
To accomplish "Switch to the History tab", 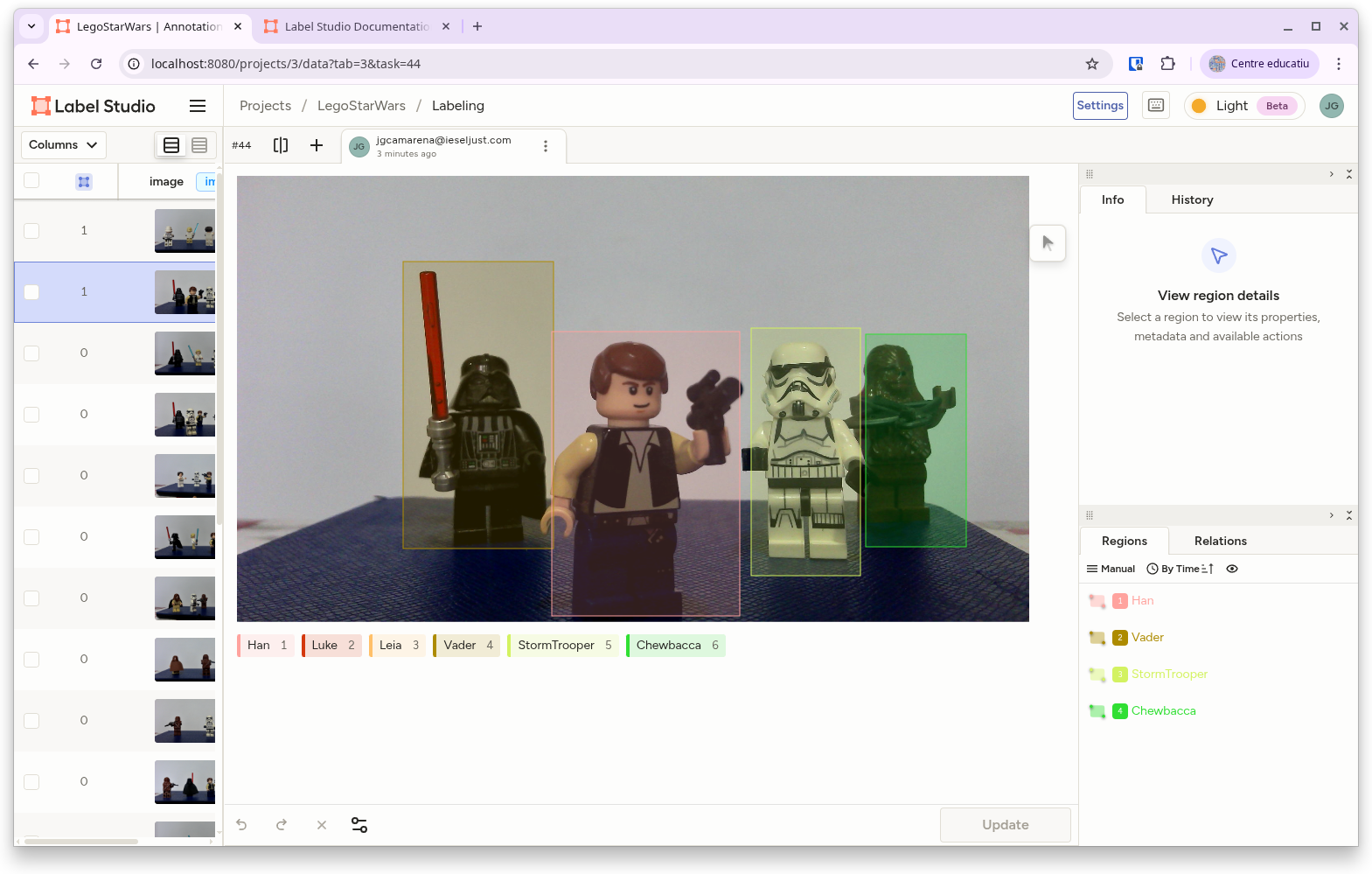I will [1192, 199].
